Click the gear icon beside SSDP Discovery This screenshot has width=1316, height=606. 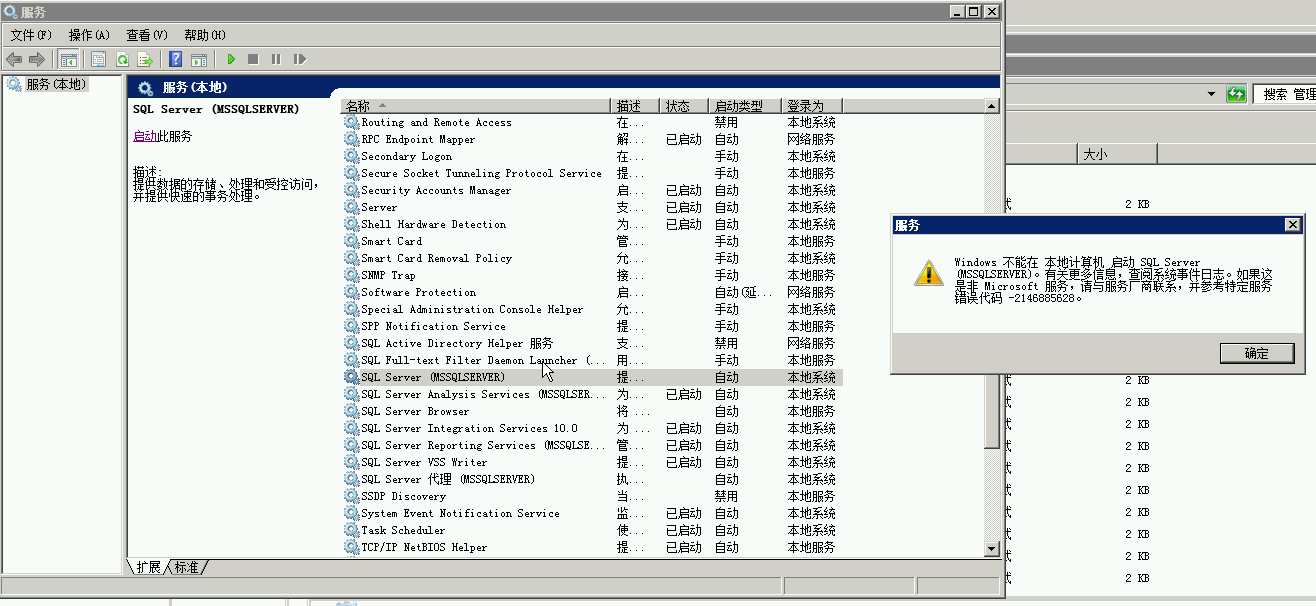coord(351,496)
